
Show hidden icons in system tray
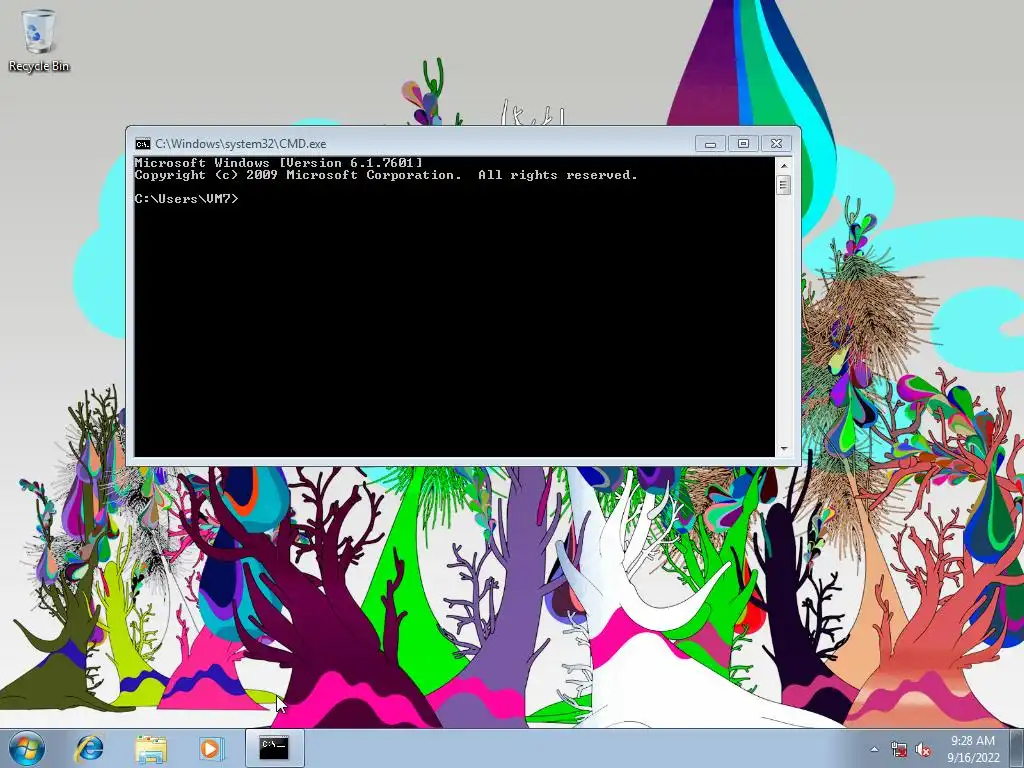point(874,749)
